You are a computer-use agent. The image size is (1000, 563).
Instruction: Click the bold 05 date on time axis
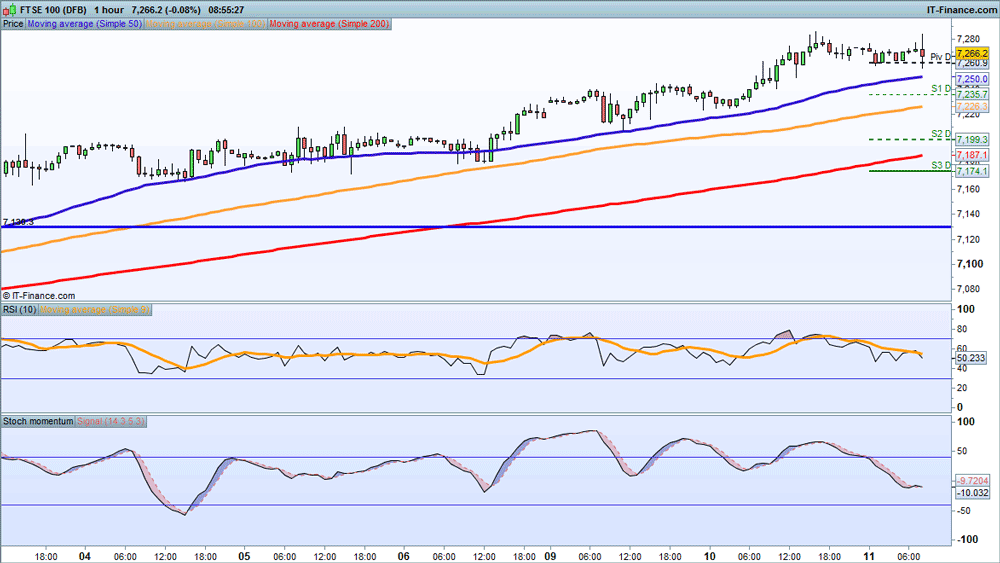click(x=244, y=556)
